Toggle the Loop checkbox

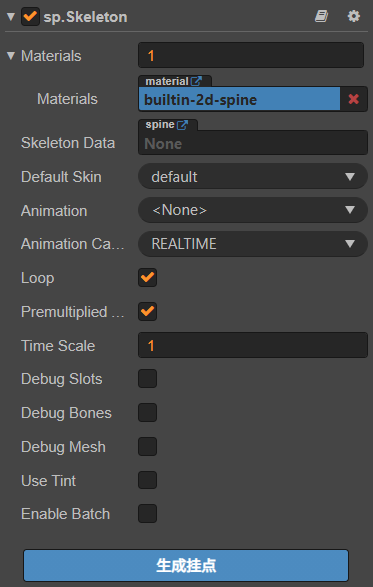[x=148, y=277]
